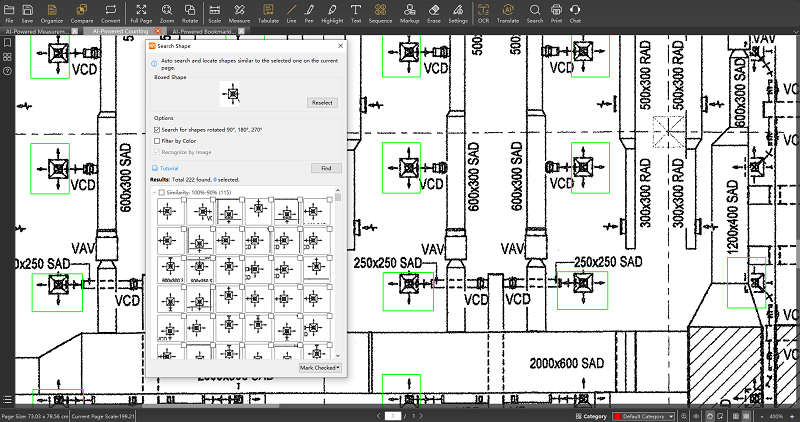The height and width of the screenshot is (422, 800).
Task: Open the Sequence tool
Action: (x=380, y=12)
